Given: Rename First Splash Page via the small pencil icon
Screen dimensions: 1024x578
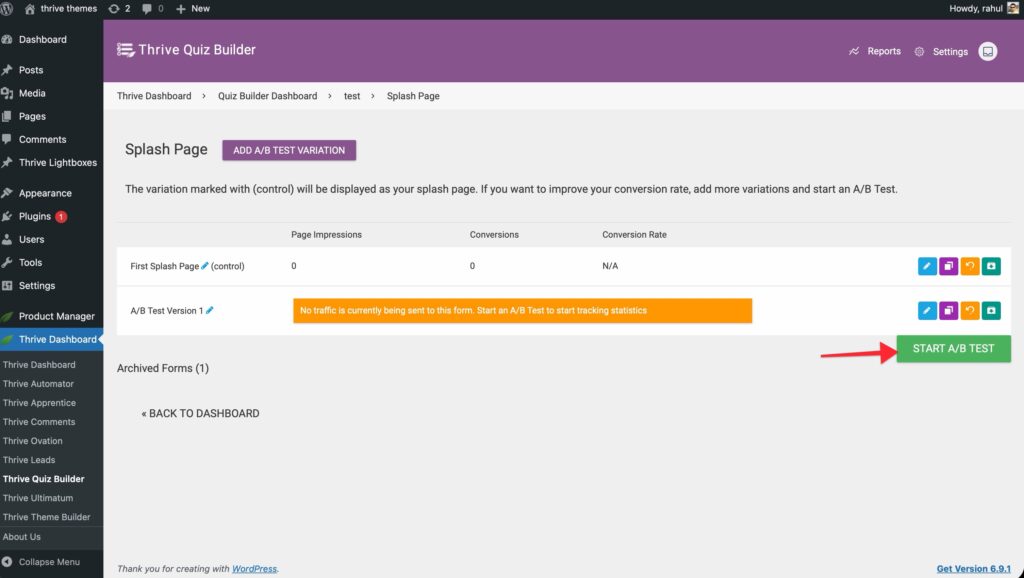Looking at the screenshot, I should (205, 266).
